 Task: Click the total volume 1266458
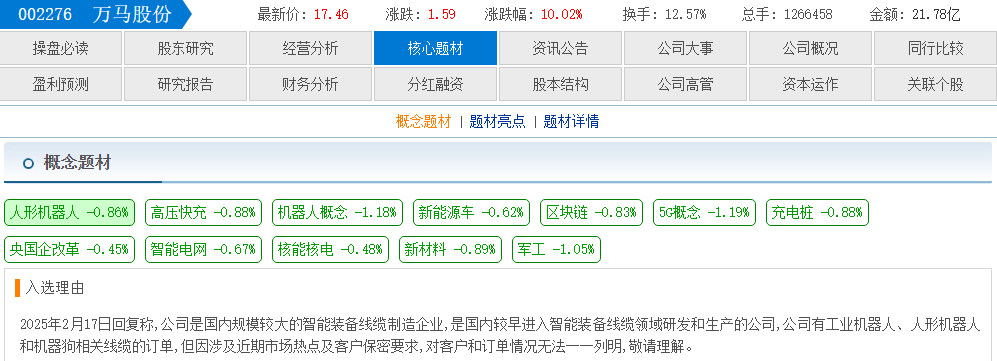click(808, 14)
